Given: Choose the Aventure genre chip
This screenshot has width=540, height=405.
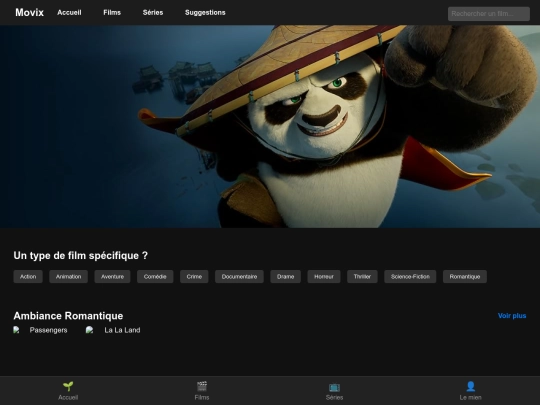Looking at the screenshot, I should coord(113,277).
